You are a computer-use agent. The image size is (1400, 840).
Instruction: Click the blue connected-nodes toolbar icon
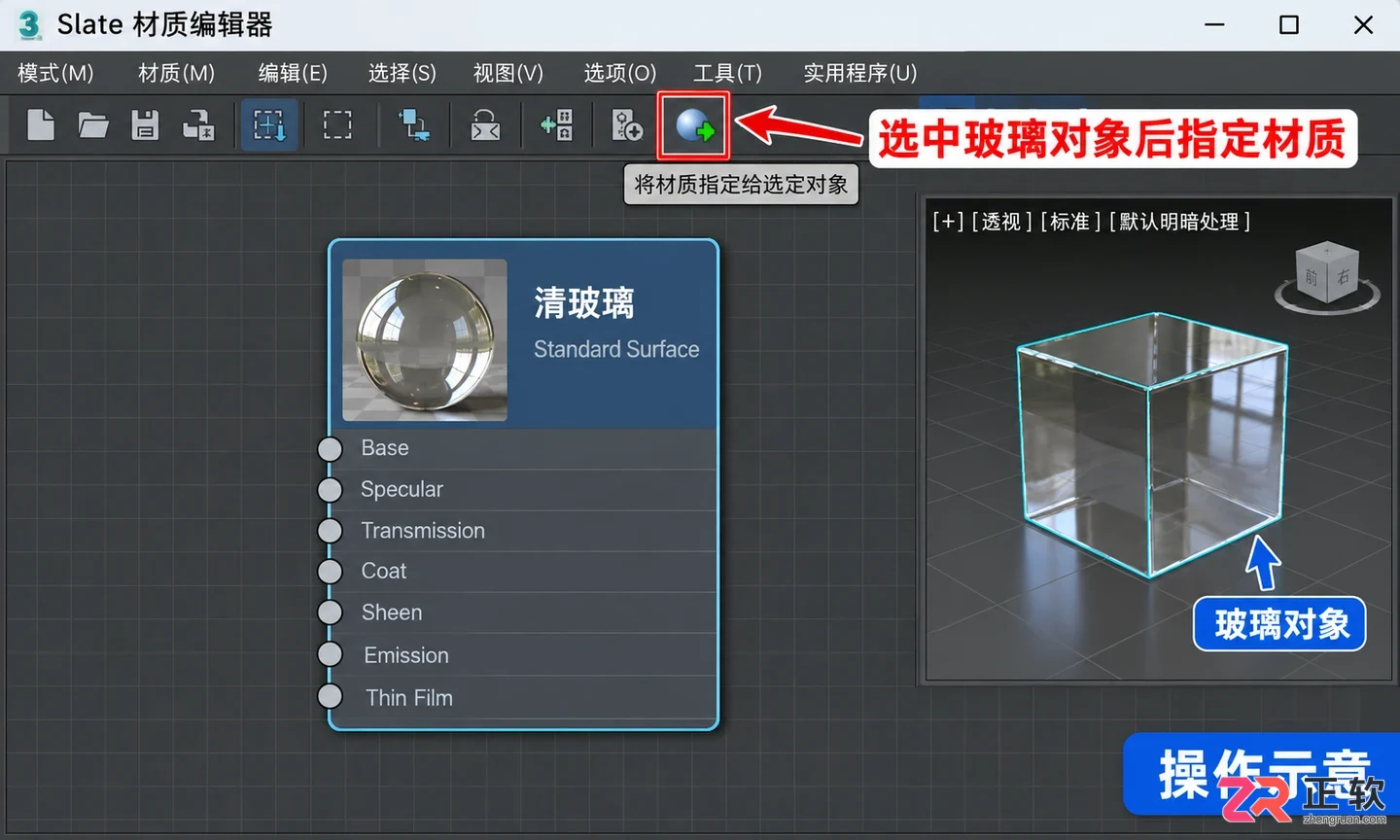pyautogui.click(x=415, y=124)
